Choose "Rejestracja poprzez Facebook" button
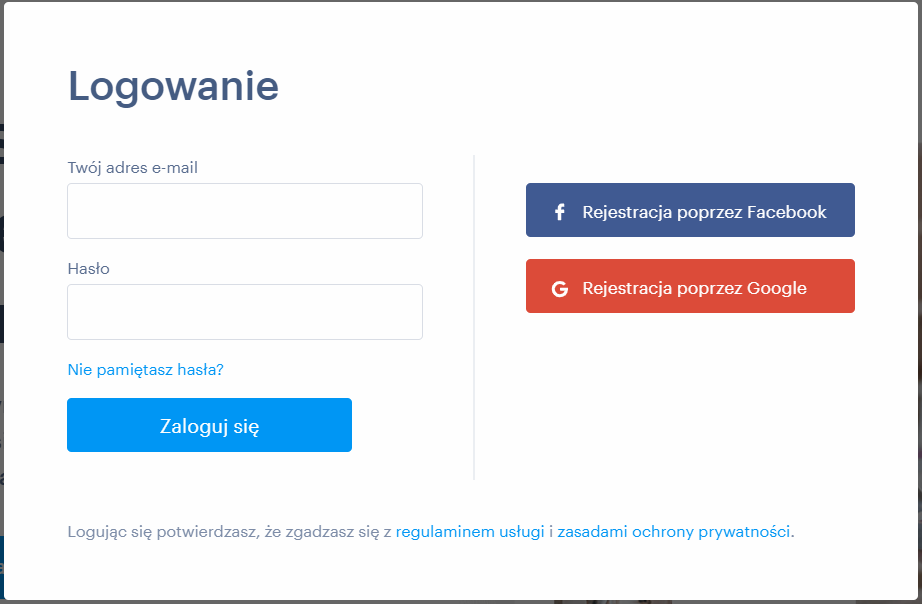The height and width of the screenshot is (604, 922). pos(690,210)
